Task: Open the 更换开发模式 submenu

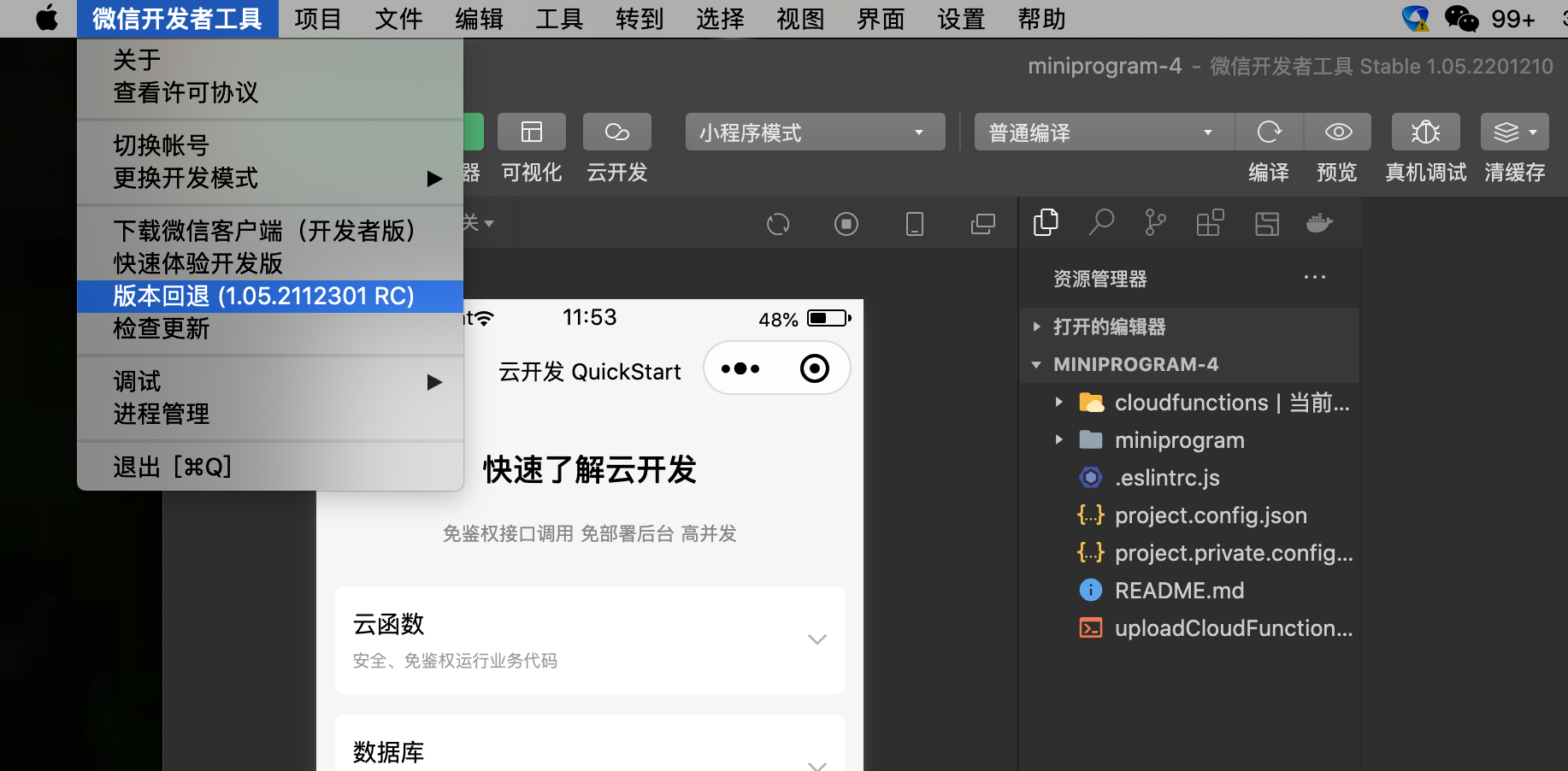Action: tap(270, 178)
